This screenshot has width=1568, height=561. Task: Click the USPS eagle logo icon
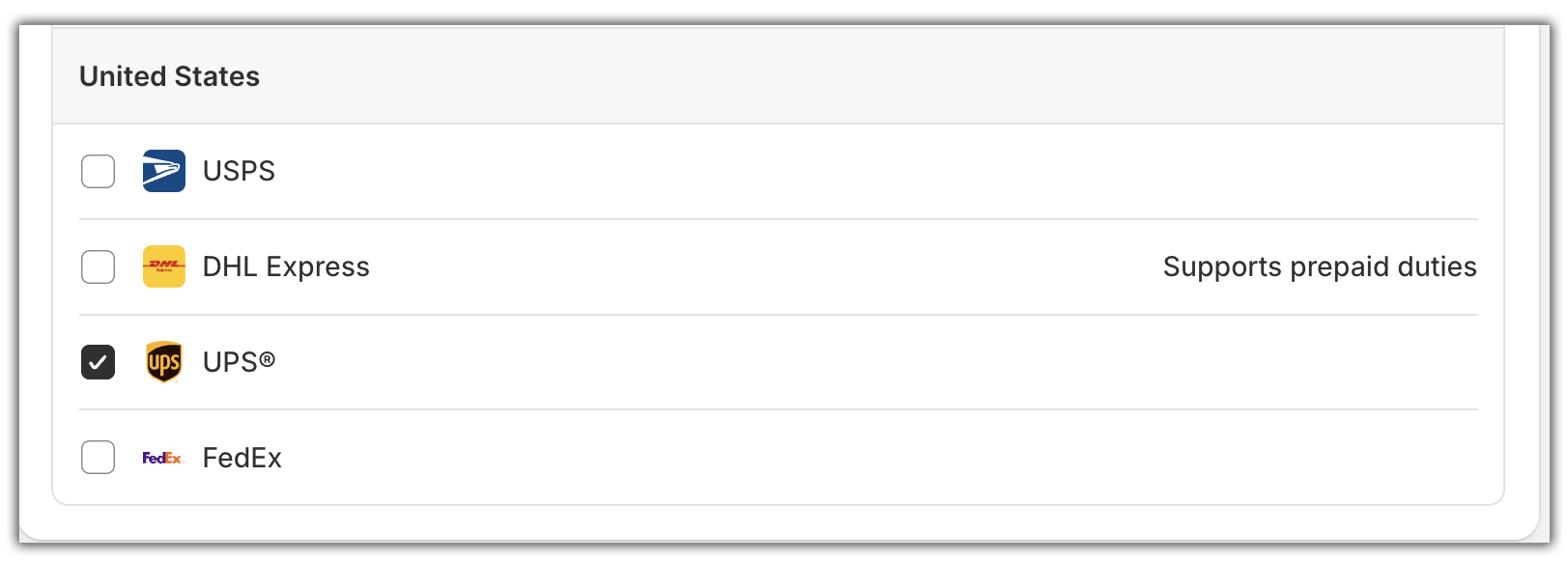(163, 171)
